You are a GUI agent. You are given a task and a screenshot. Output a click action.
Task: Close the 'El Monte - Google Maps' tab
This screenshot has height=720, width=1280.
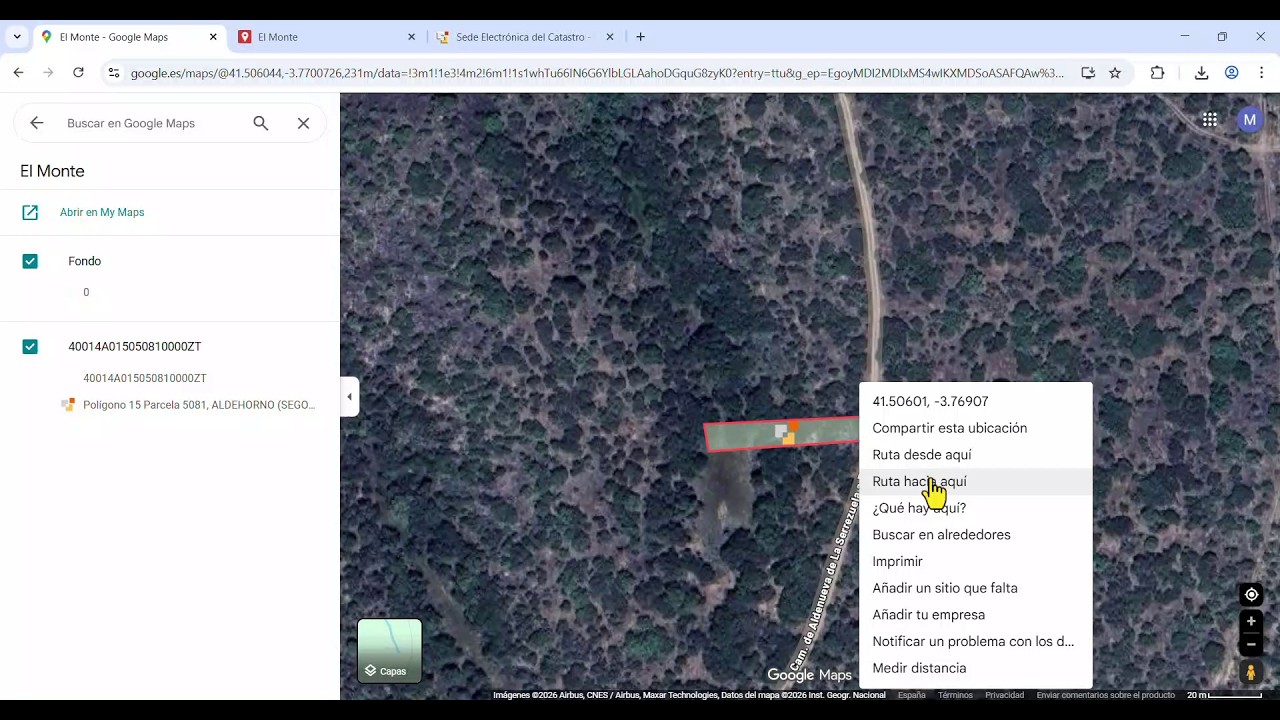[x=213, y=37]
